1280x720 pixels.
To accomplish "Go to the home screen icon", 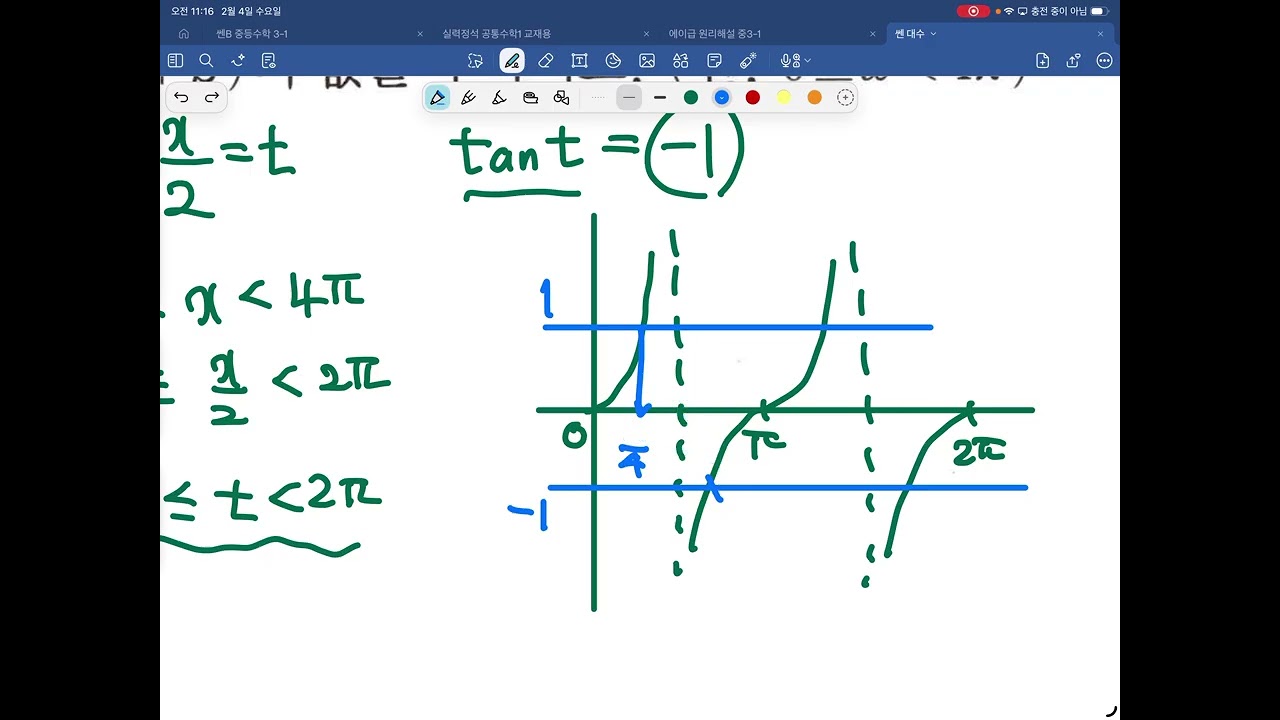I will [183, 33].
